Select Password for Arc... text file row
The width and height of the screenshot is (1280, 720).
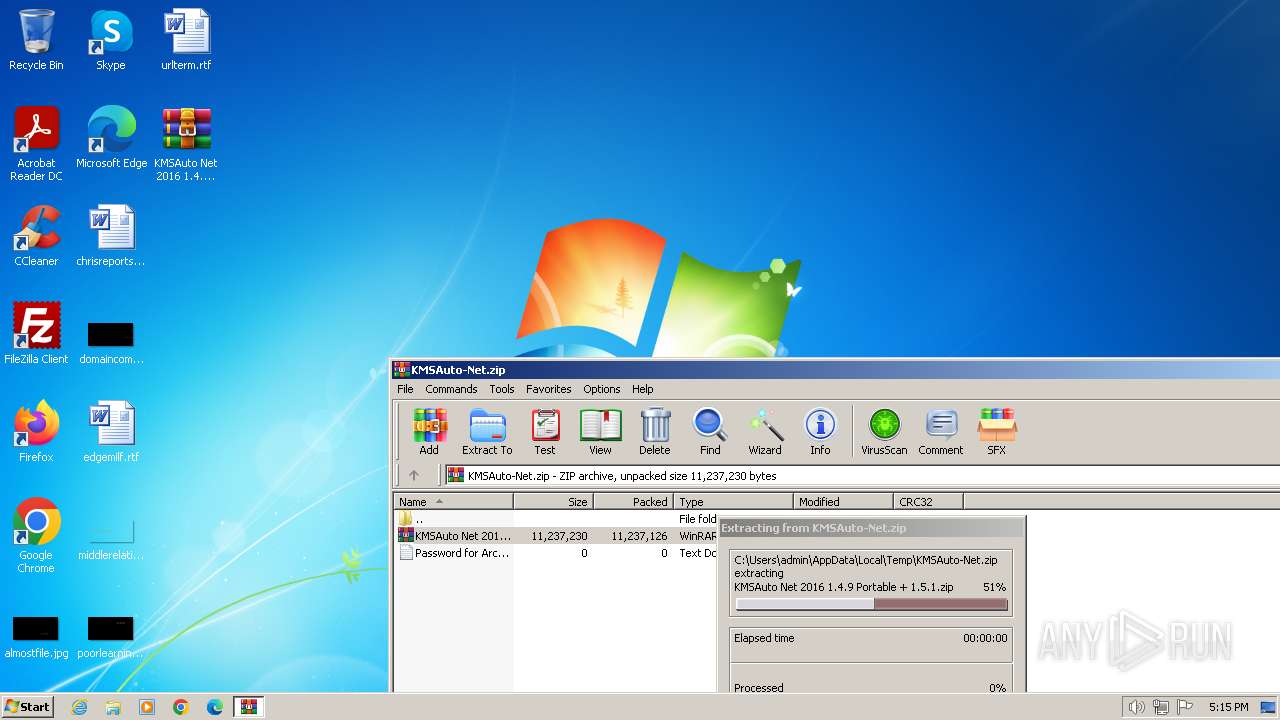tap(556, 553)
